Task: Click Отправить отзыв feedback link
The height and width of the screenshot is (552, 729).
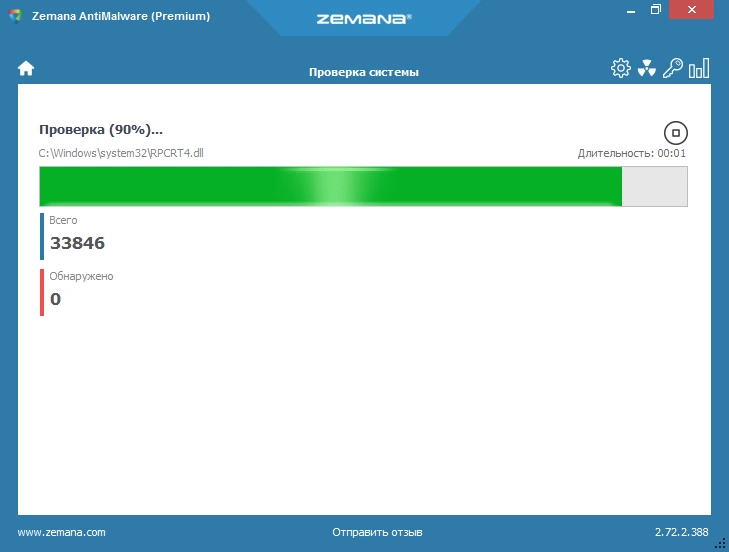Action: click(377, 532)
